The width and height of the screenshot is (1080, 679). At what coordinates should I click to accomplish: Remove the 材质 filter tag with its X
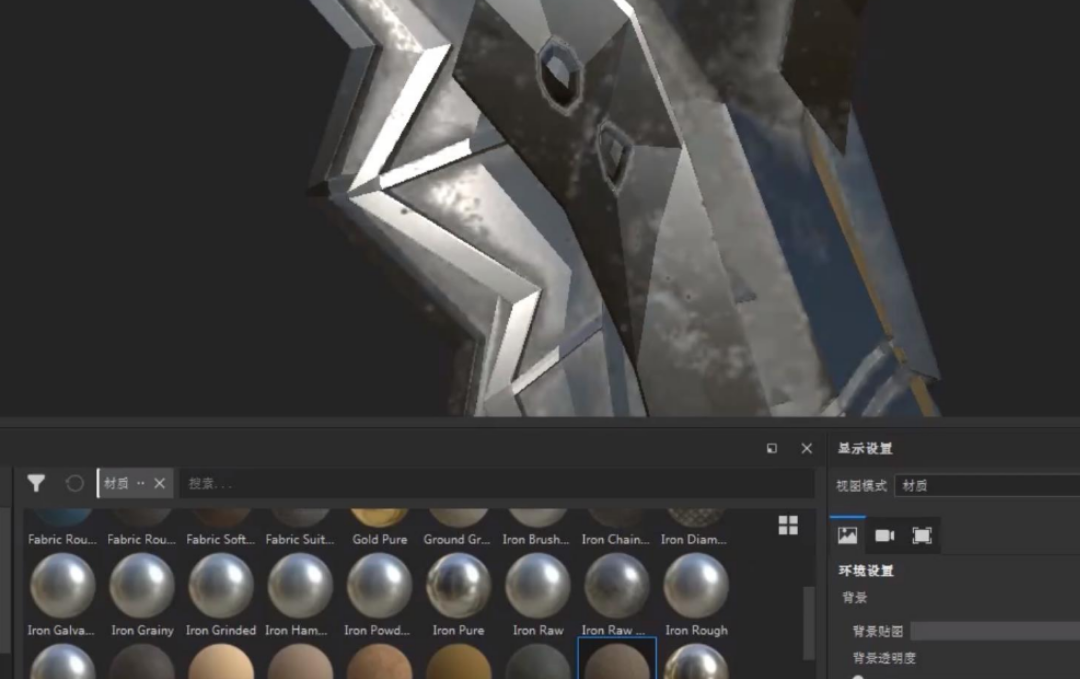click(x=160, y=484)
